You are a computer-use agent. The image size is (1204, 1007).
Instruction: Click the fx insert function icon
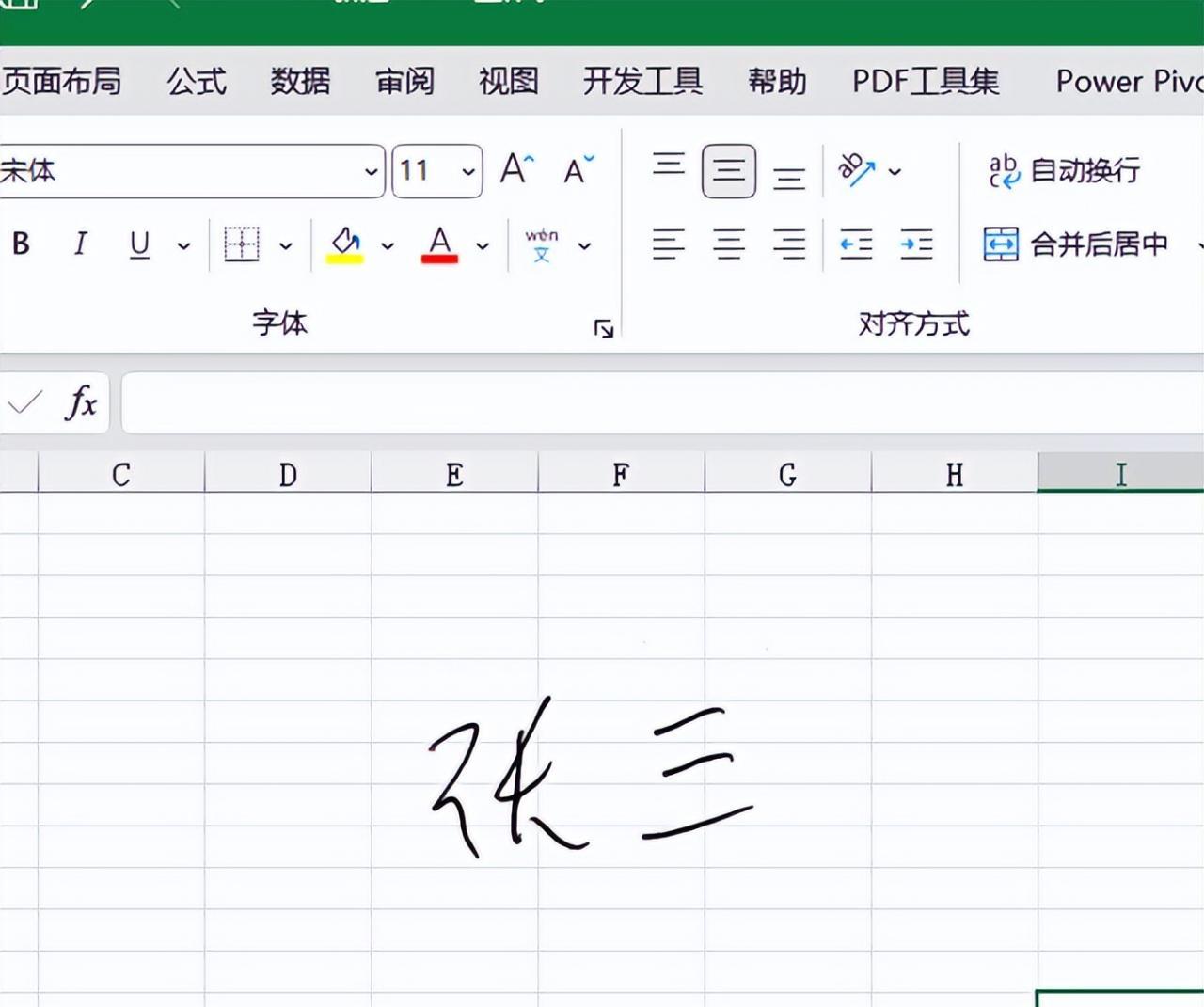click(x=81, y=402)
